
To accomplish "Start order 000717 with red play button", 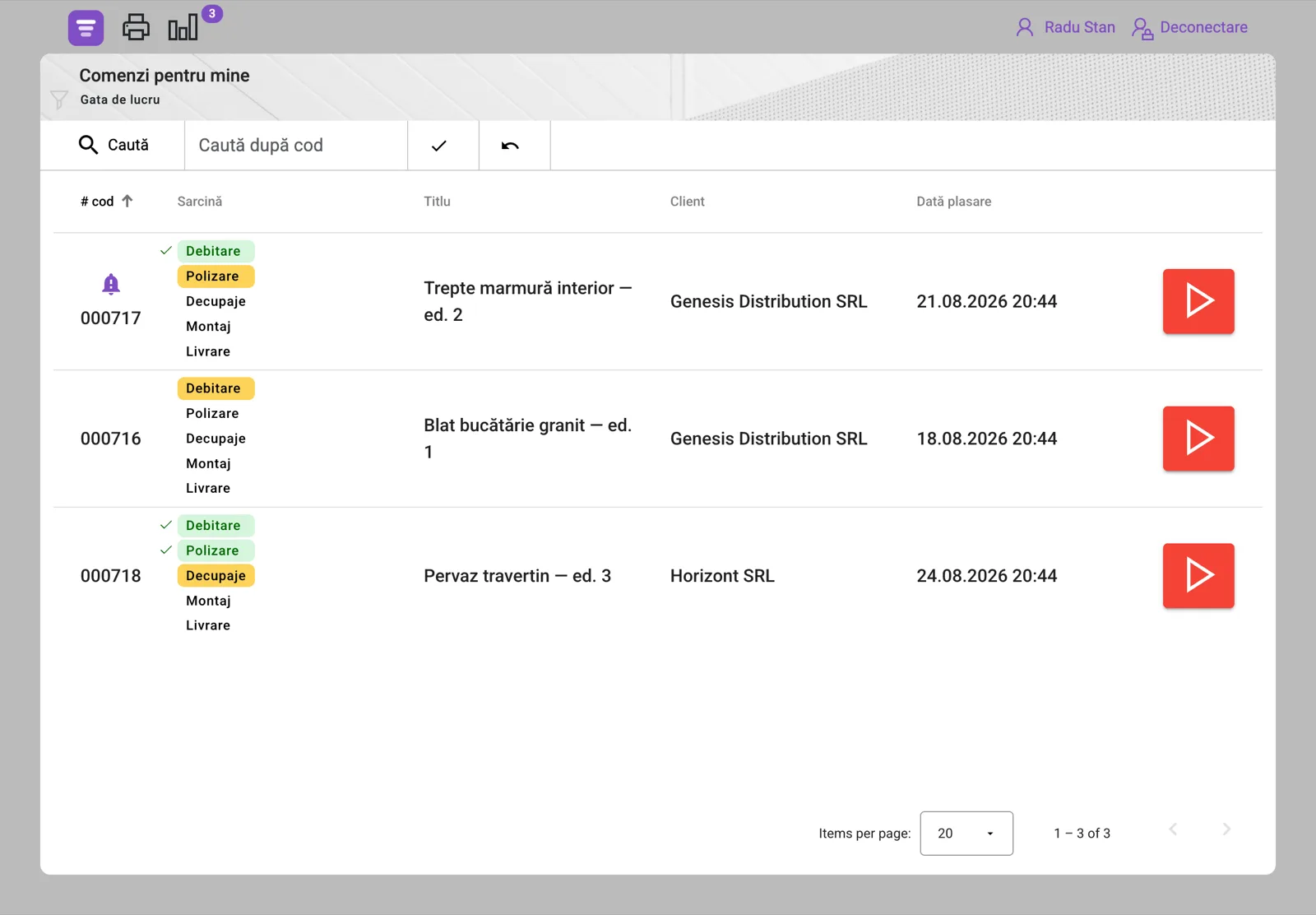I will [x=1198, y=301].
